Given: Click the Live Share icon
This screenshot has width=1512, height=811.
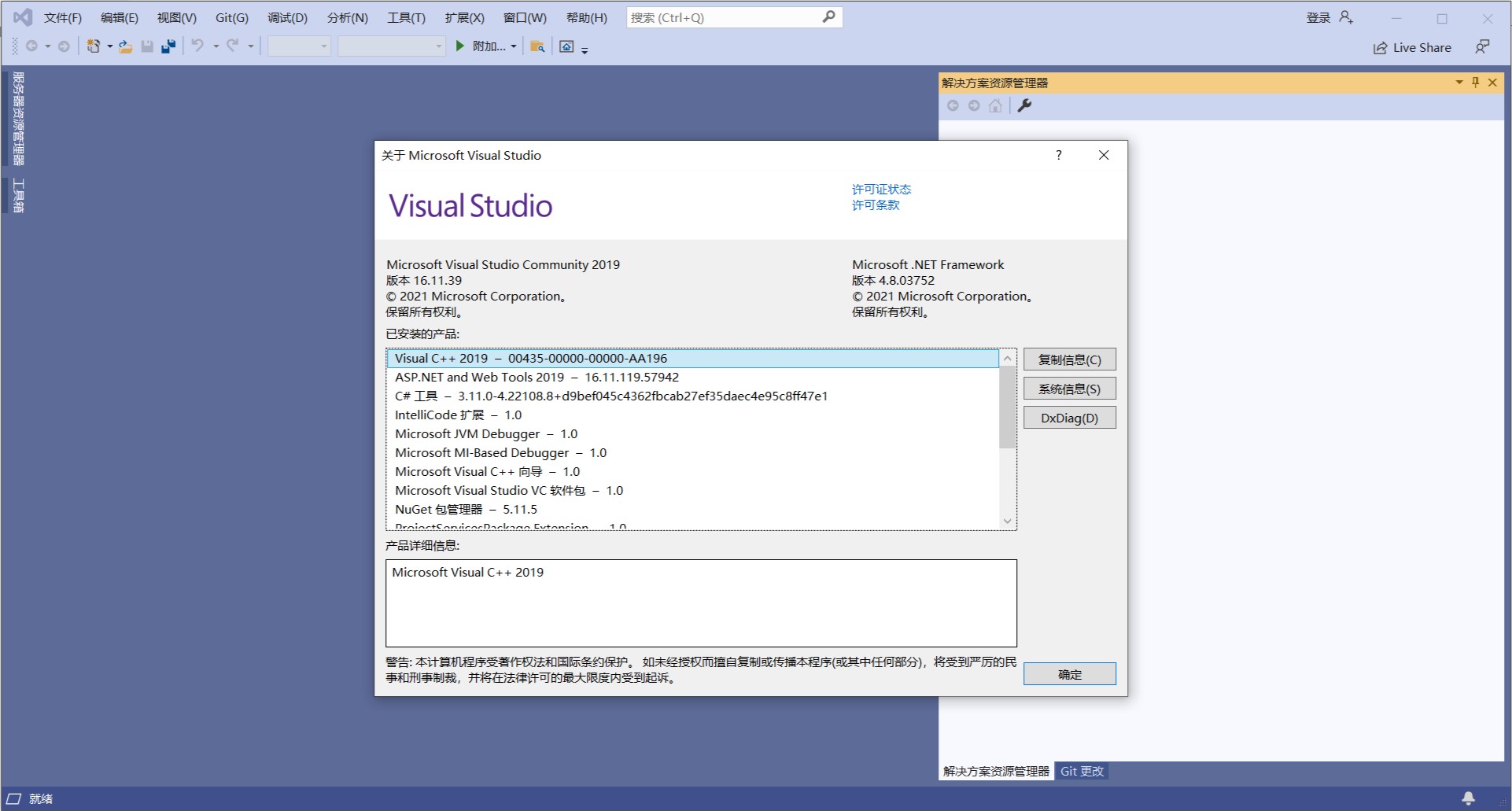Looking at the screenshot, I should pyautogui.click(x=1381, y=48).
